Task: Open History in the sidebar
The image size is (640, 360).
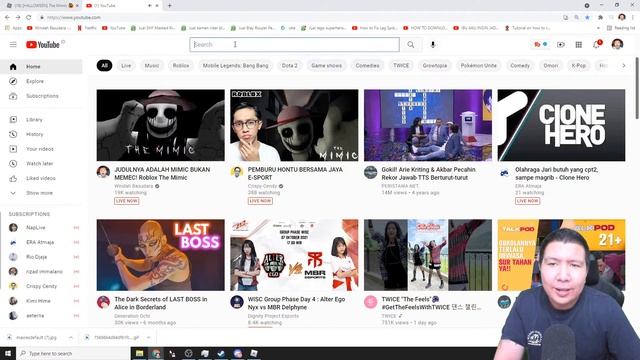Action: tap(41, 134)
